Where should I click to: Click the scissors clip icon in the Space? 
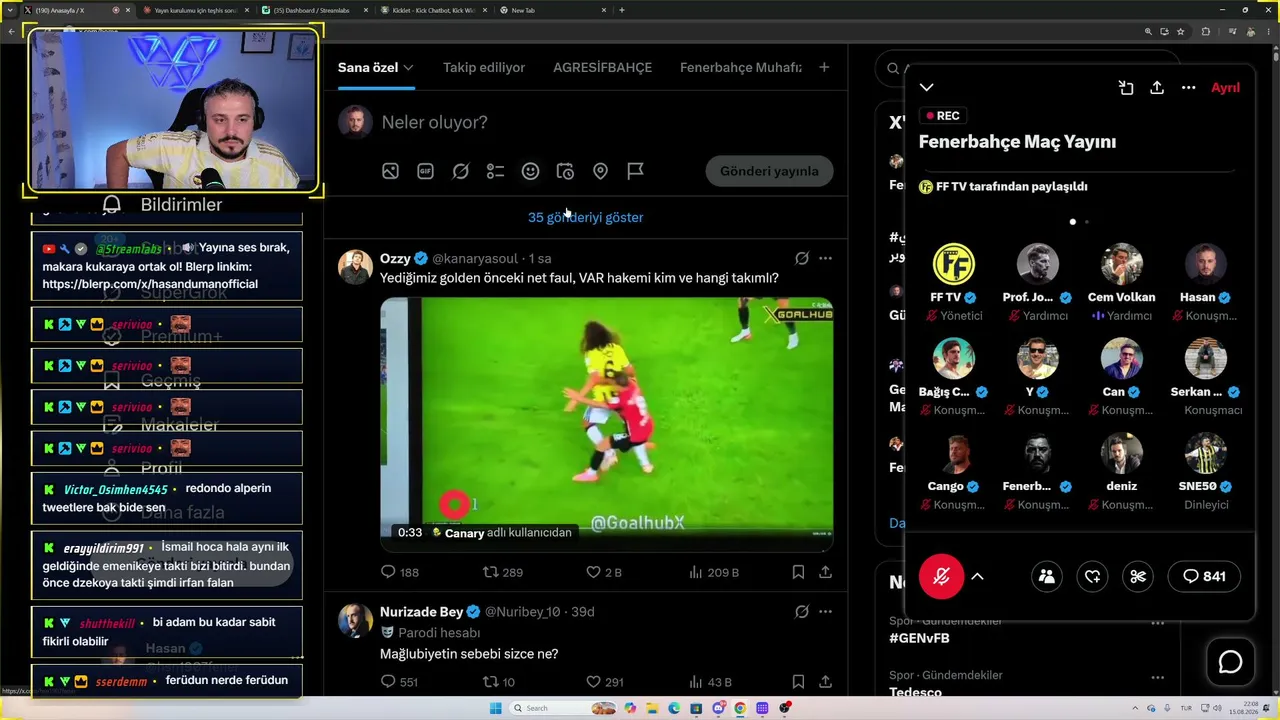click(1138, 576)
